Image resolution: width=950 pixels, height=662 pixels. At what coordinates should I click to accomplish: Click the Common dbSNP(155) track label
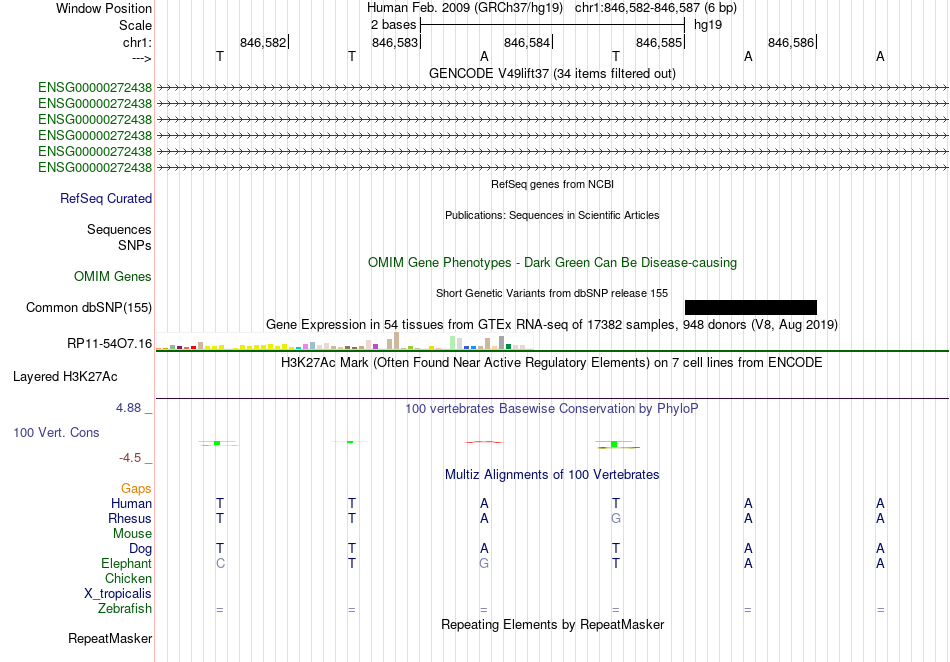pyautogui.click(x=89, y=308)
